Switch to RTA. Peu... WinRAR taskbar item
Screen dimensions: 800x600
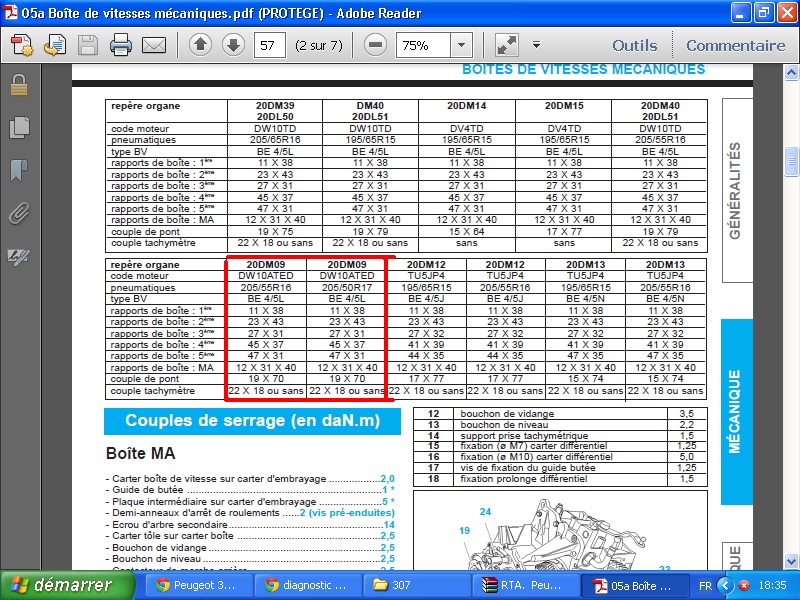524,585
